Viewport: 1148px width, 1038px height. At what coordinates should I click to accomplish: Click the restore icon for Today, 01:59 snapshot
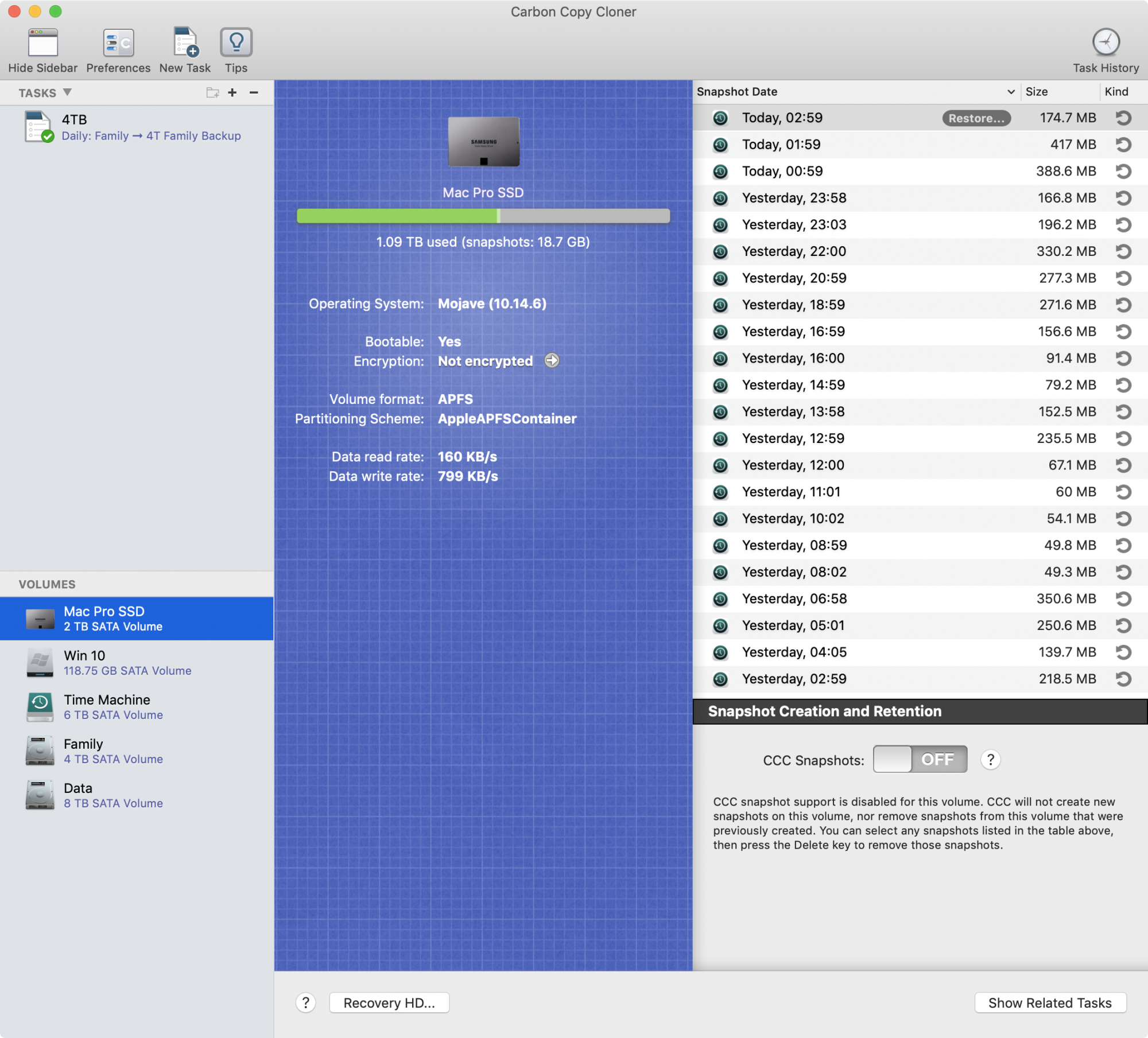(x=1123, y=145)
